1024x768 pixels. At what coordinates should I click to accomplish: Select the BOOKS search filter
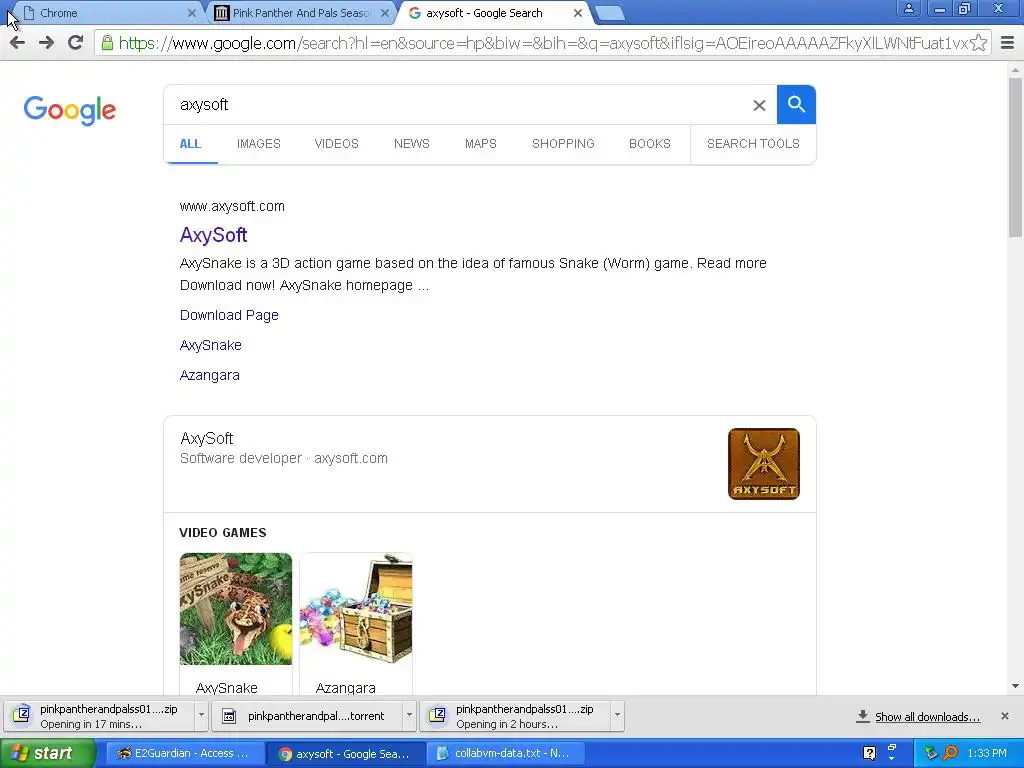point(650,144)
